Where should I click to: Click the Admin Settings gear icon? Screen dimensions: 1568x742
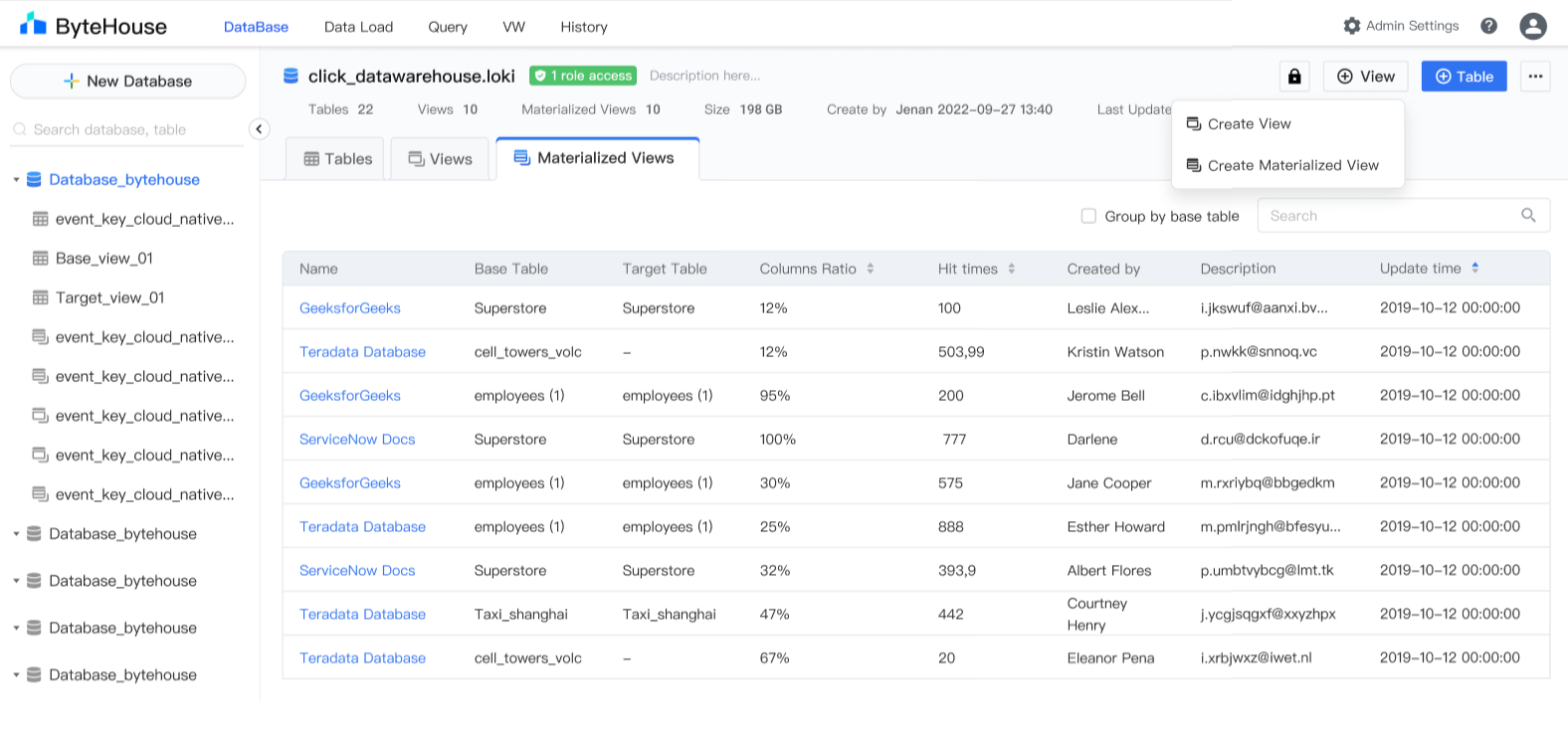tap(1351, 26)
